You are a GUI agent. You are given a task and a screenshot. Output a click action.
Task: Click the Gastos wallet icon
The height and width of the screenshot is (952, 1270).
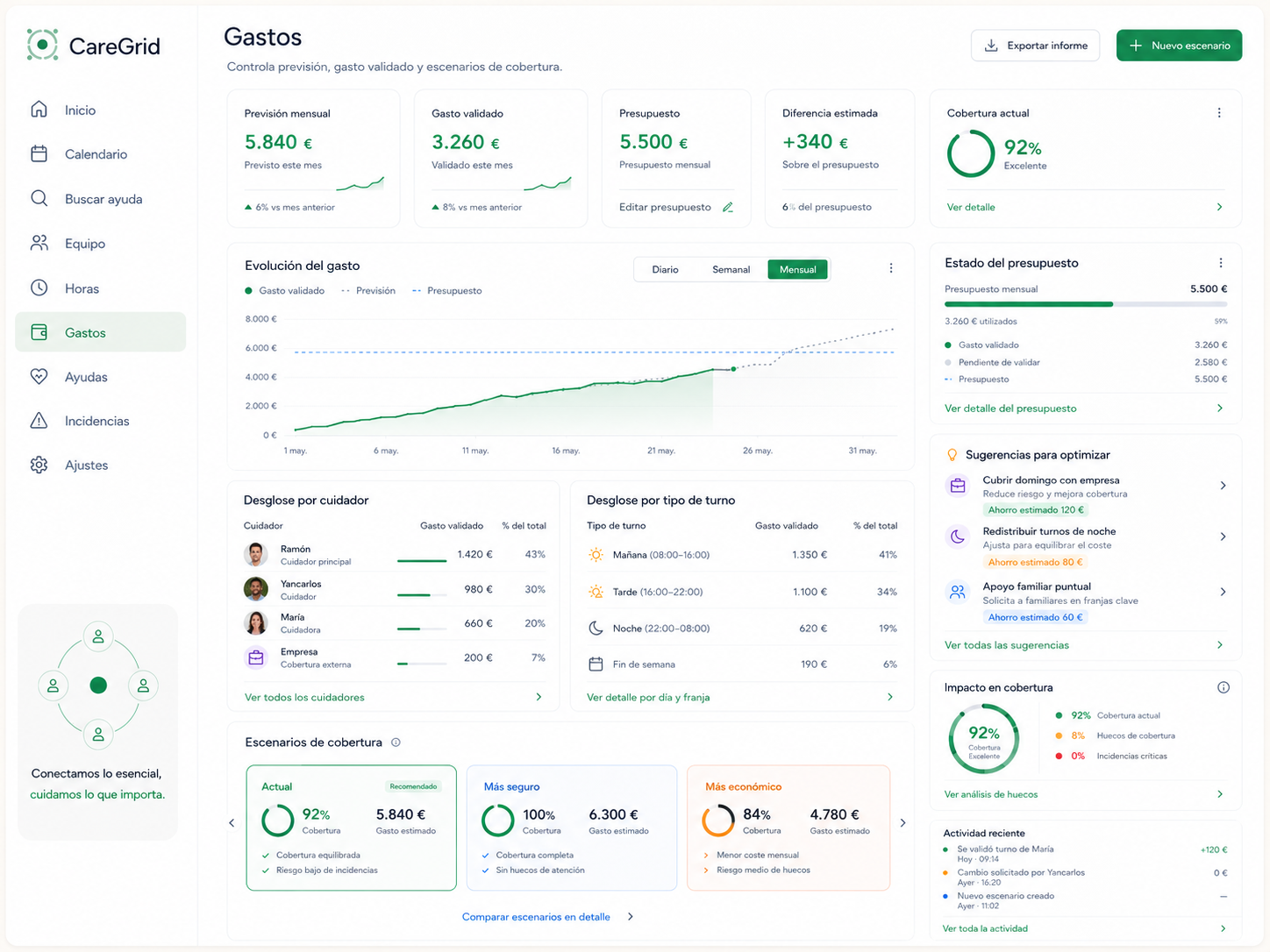point(39,332)
